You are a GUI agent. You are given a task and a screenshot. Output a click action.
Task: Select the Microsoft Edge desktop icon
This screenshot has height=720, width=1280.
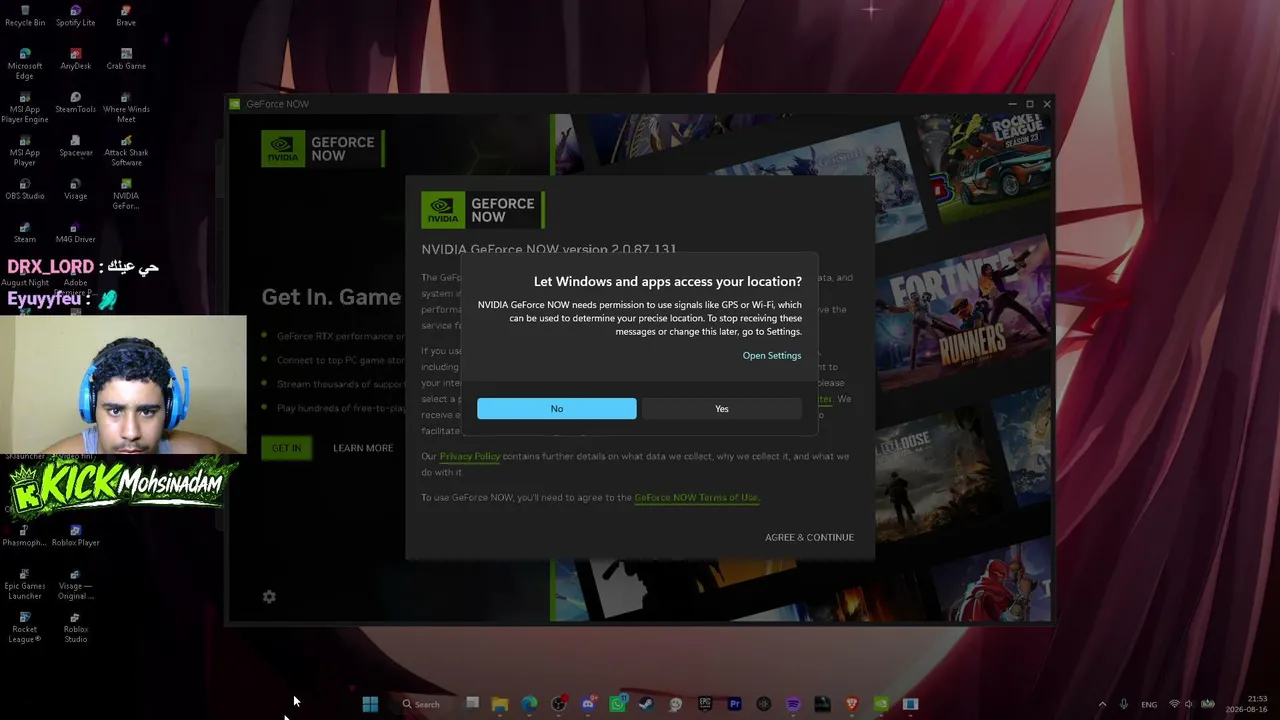click(x=25, y=64)
